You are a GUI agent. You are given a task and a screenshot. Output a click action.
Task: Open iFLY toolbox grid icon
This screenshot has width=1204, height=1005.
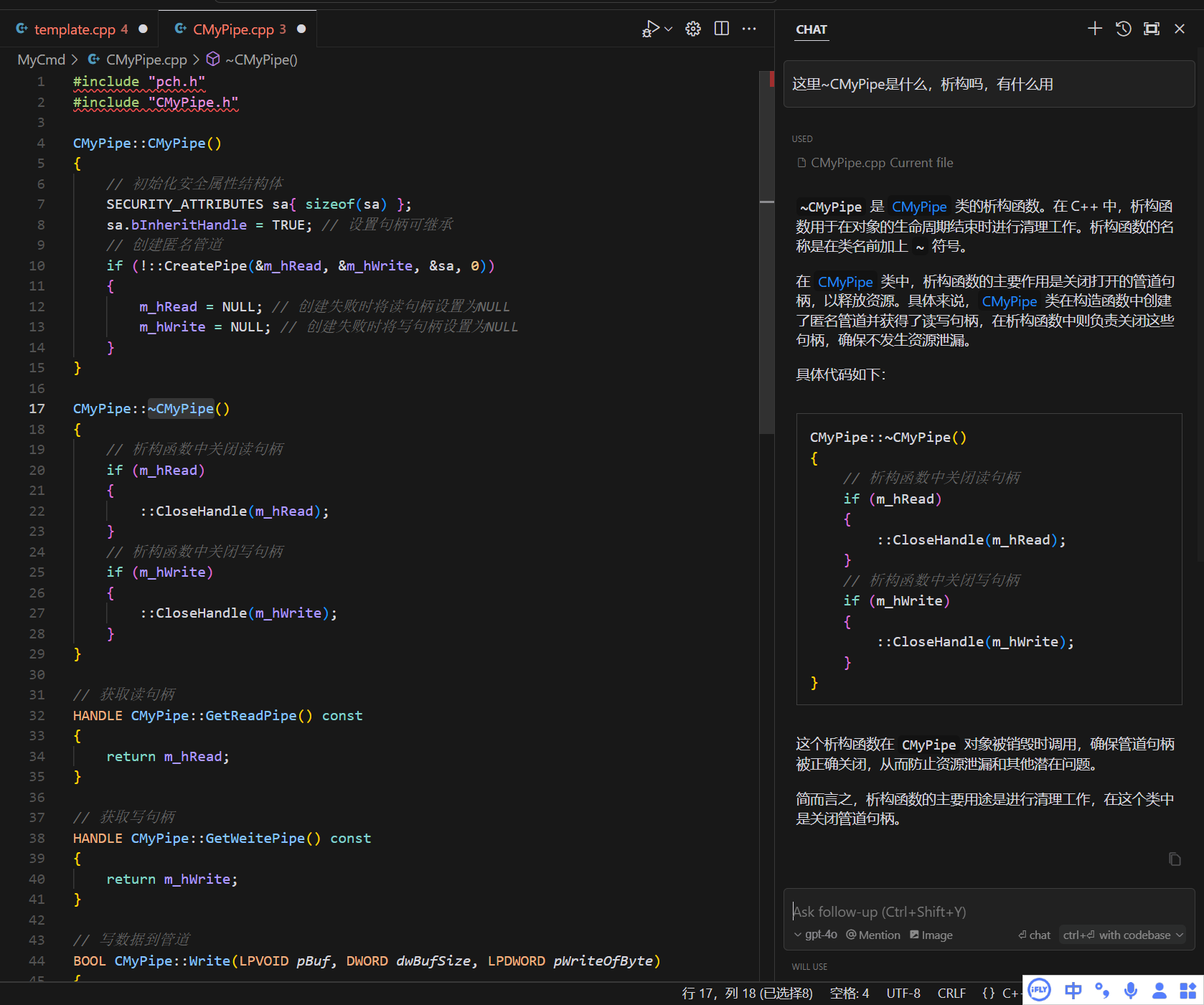1188,991
